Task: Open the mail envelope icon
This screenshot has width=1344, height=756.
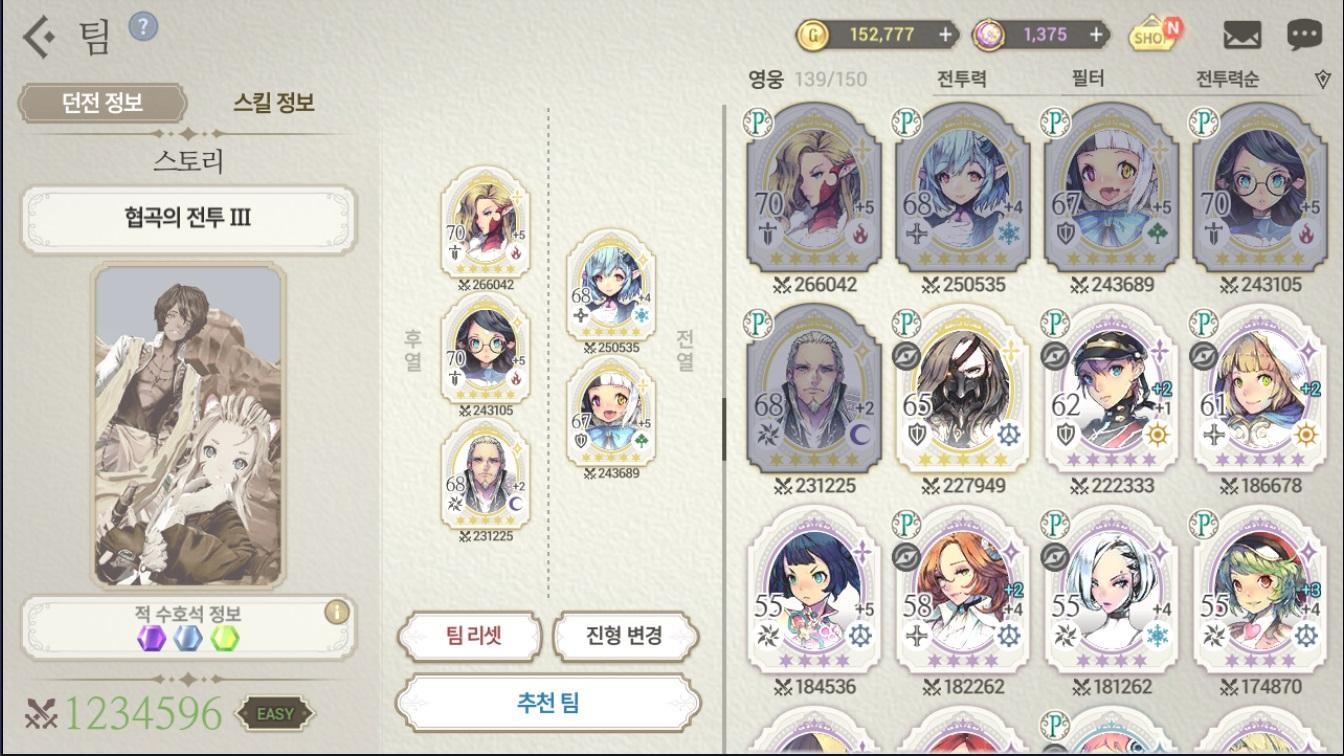Action: pos(1242,36)
